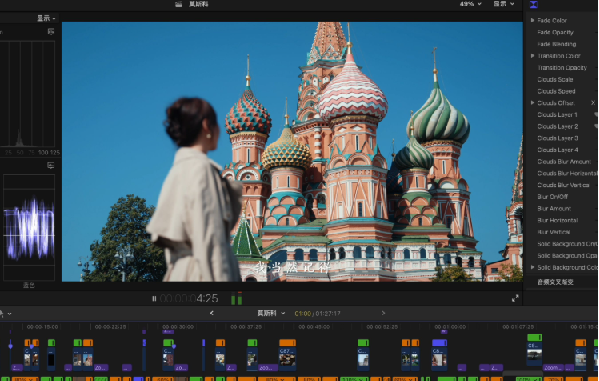
Task: Open the 莫斯科 project name menu in timeline
Action: tap(271, 313)
